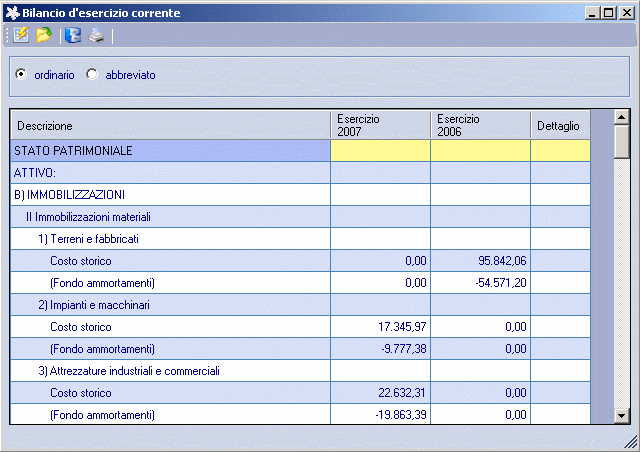Click the -19.863,39 value cell
The image size is (640, 452).
click(380, 414)
